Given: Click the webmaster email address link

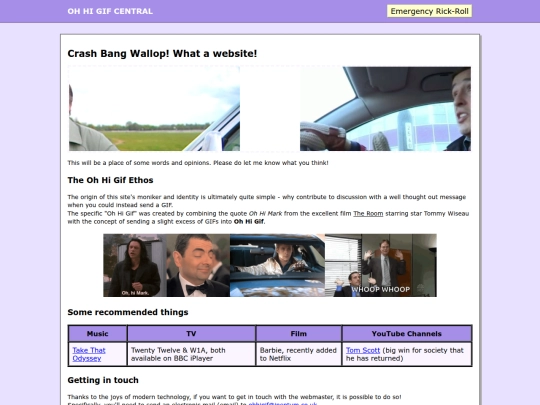Looking at the screenshot, I should point(283,403).
